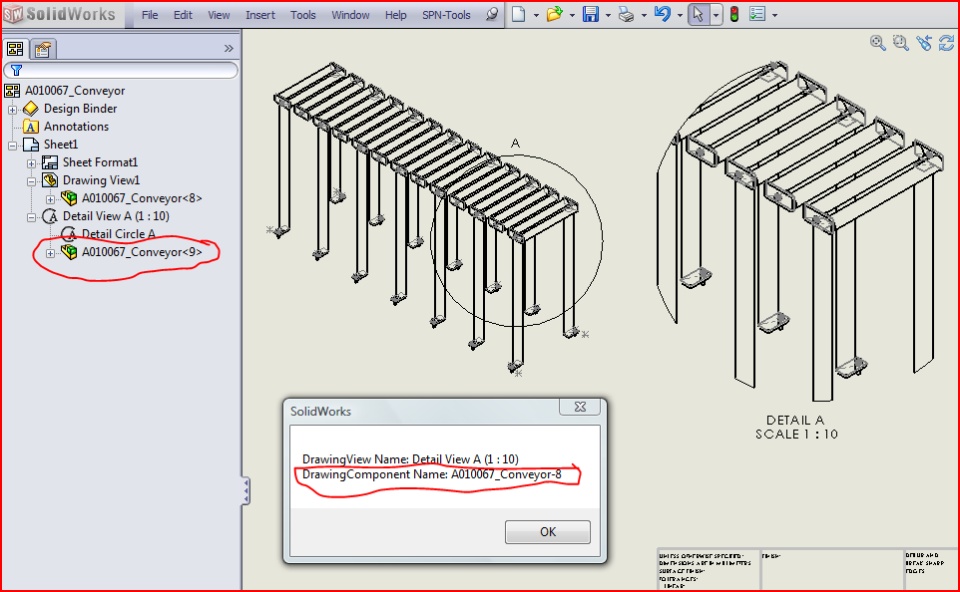This screenshot has width=960, height=592.
Task: Click the Rebuild traffic light icon
Action: (734, 14)
